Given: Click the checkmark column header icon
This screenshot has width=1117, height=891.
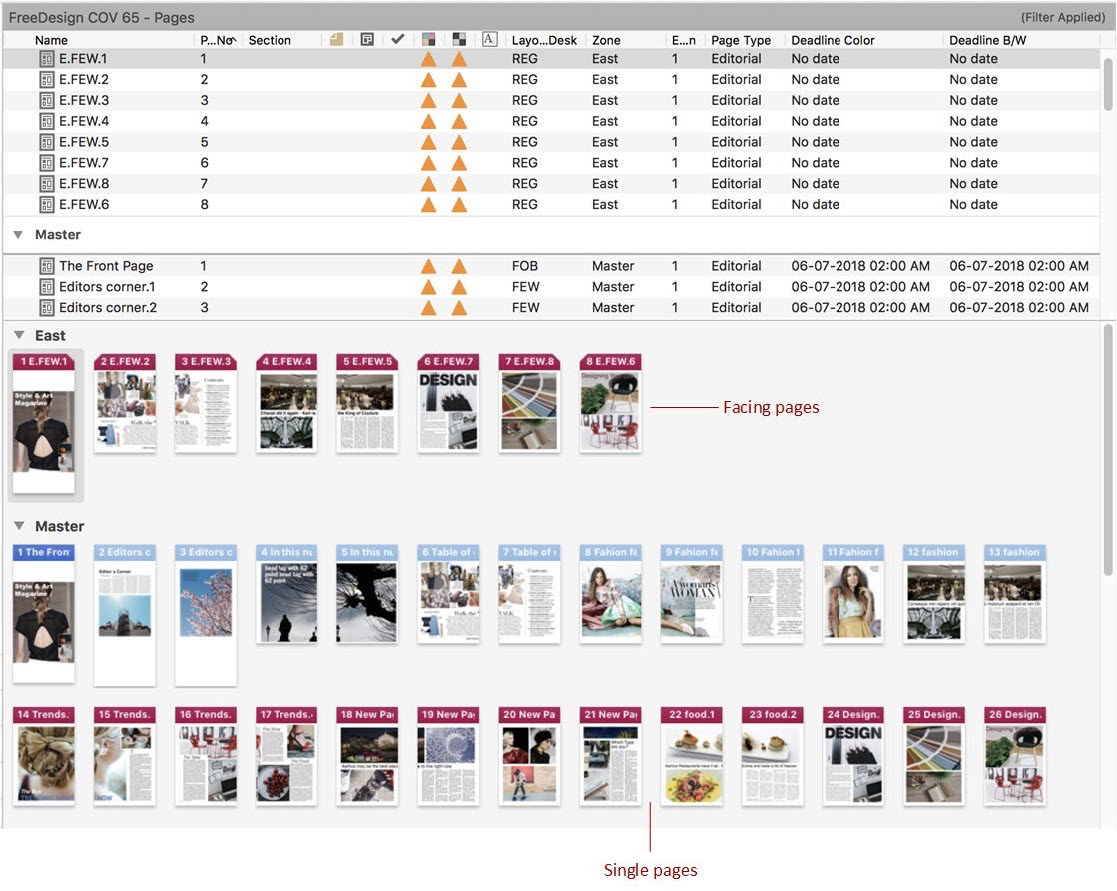Looking at the screenshot, I should tap(397, 40).
